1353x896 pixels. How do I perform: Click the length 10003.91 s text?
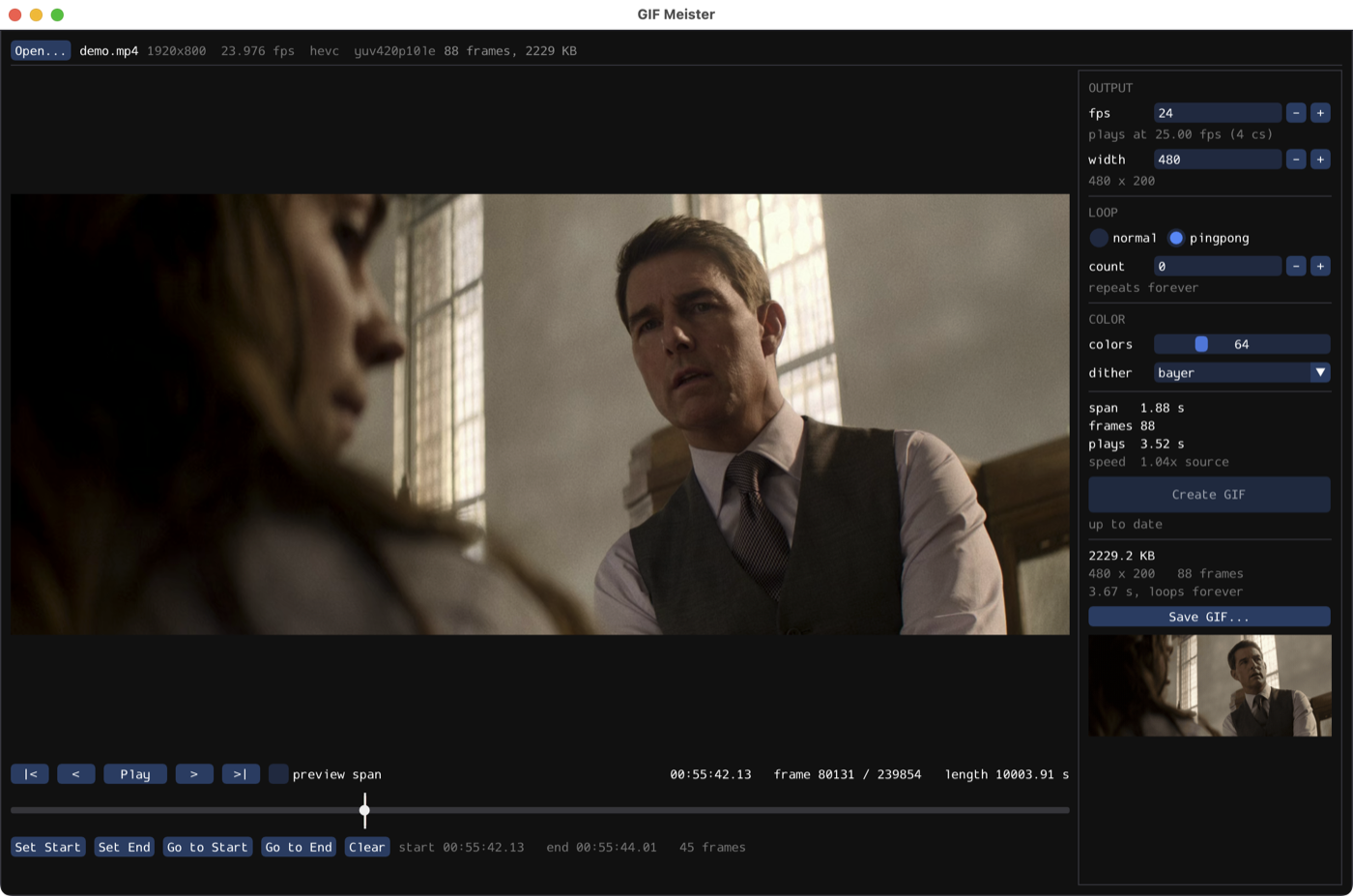1007,774
